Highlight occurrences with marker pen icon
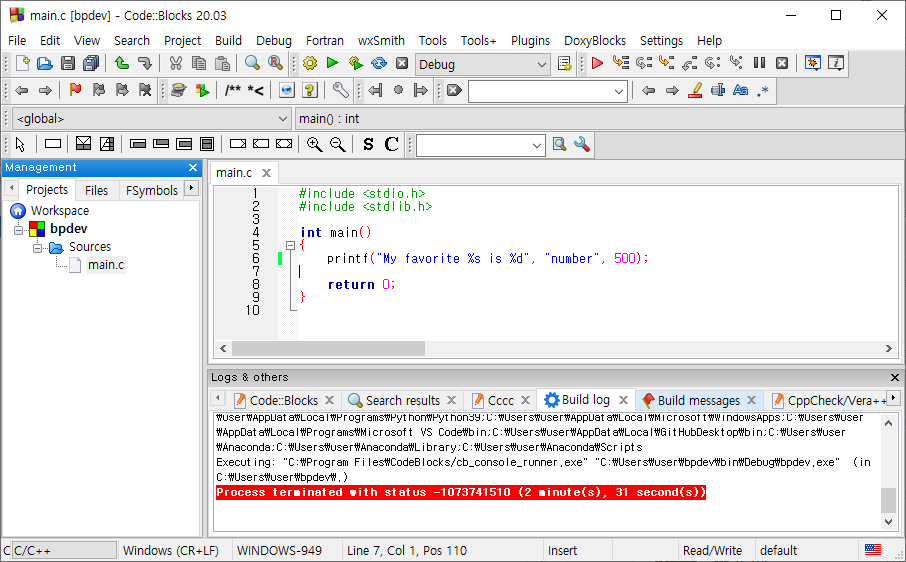This screenshot has height=562, width=906. coord(695,90)
